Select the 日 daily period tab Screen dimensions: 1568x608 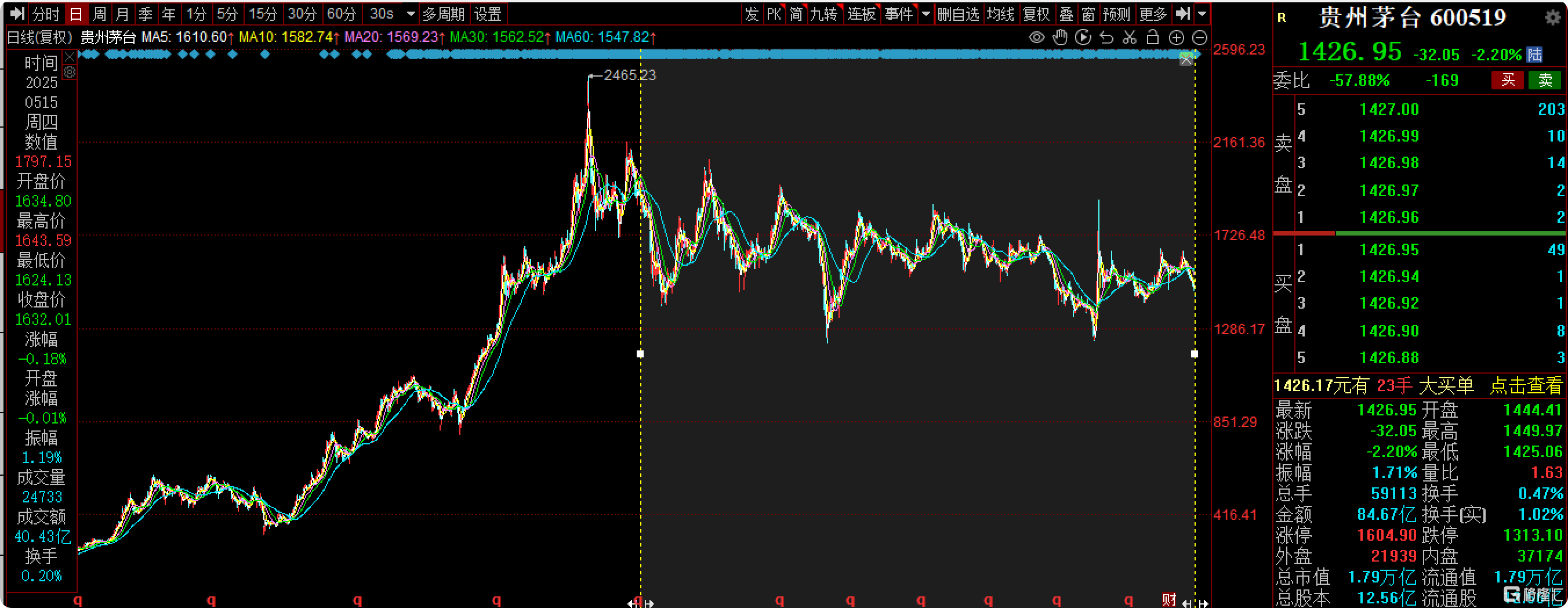click(x=75, y=13)
